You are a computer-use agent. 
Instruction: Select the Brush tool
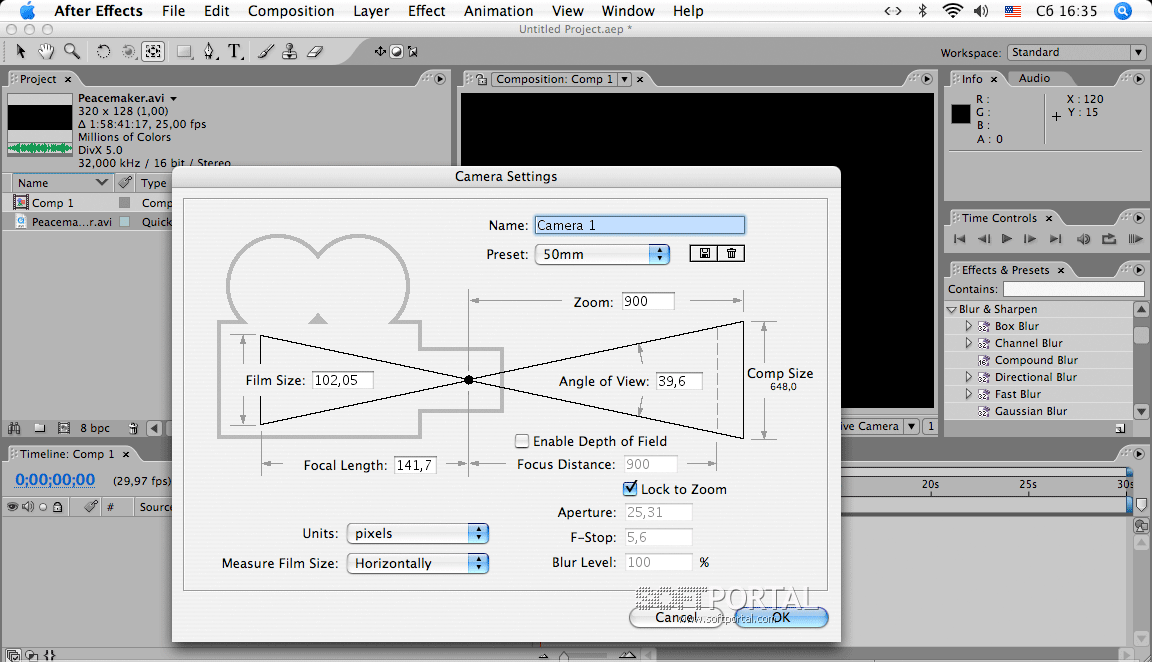(266, 51)
